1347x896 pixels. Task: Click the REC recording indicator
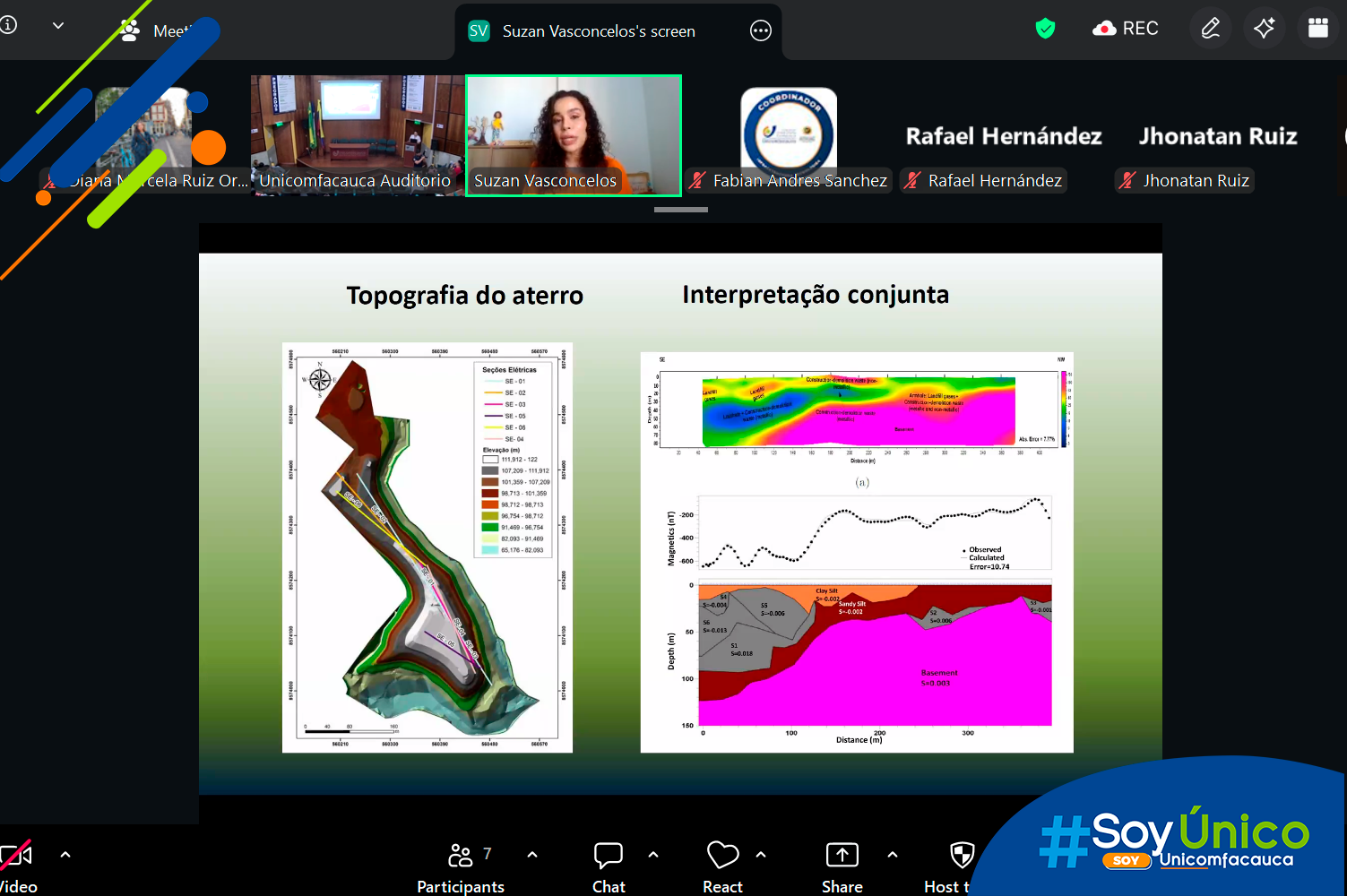1126,29
